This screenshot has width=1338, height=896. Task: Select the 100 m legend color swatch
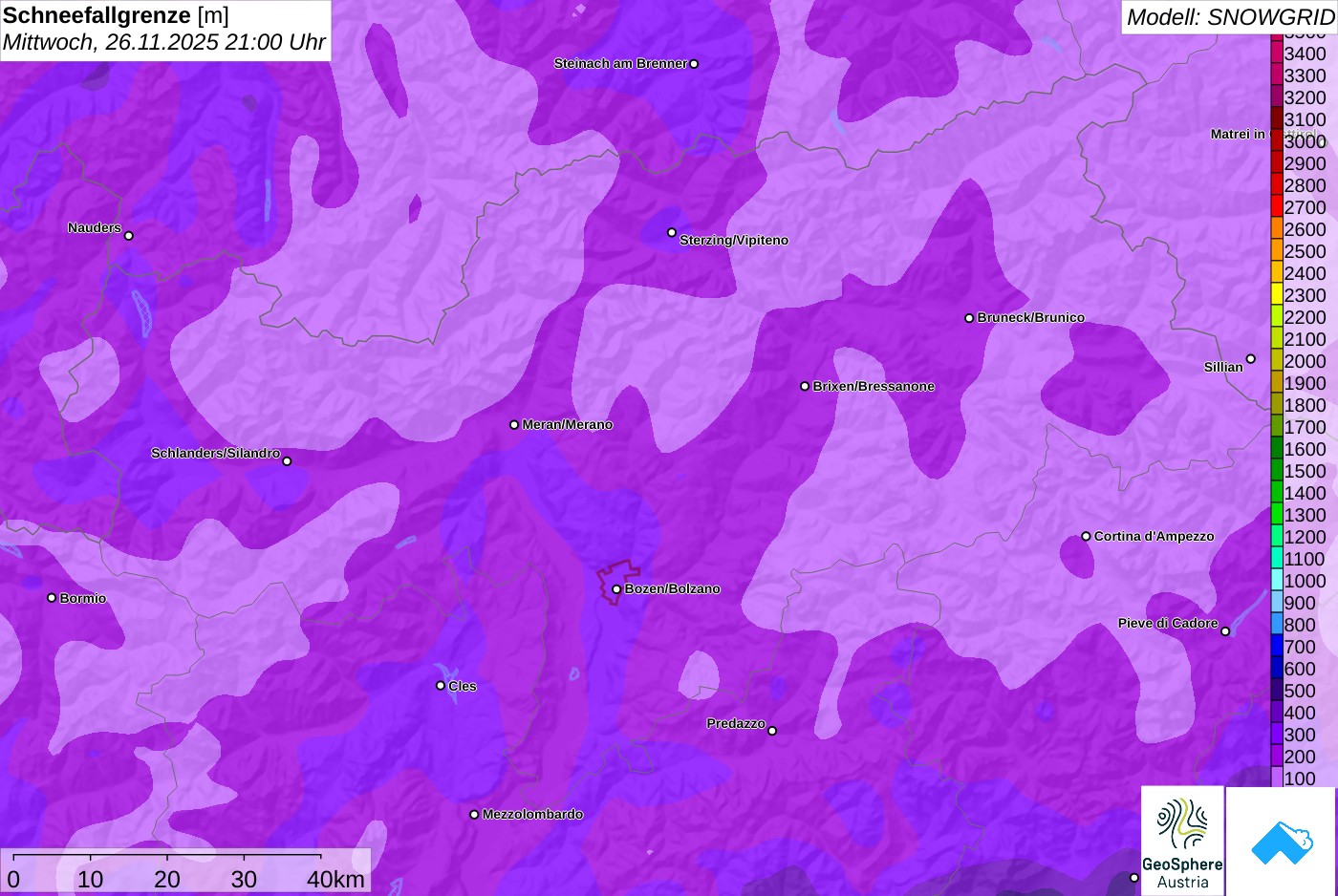point(1277,778)
